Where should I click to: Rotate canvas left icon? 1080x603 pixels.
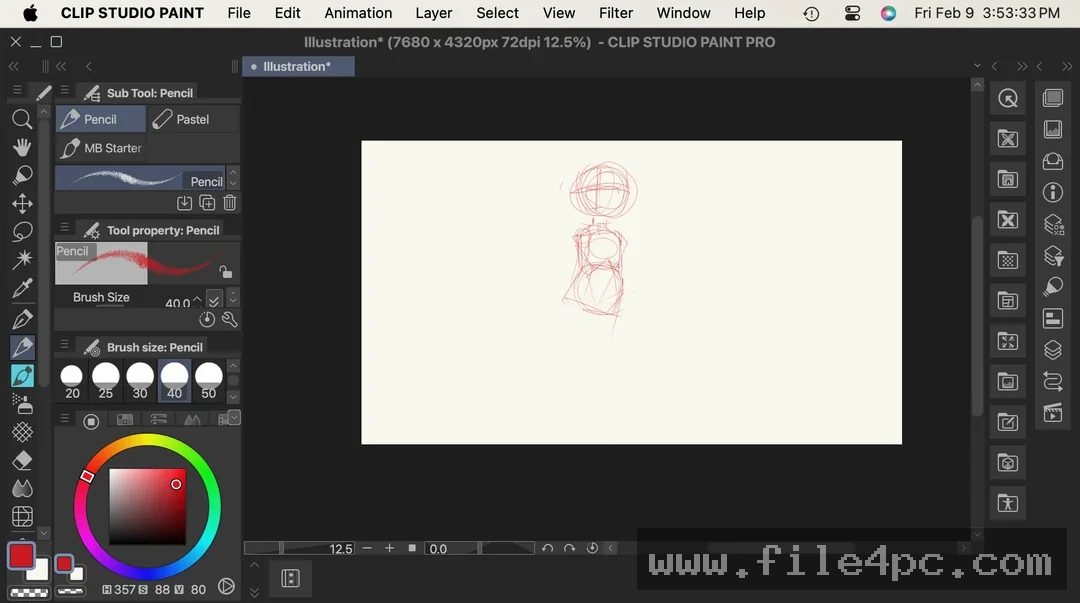tap(547, 549)
